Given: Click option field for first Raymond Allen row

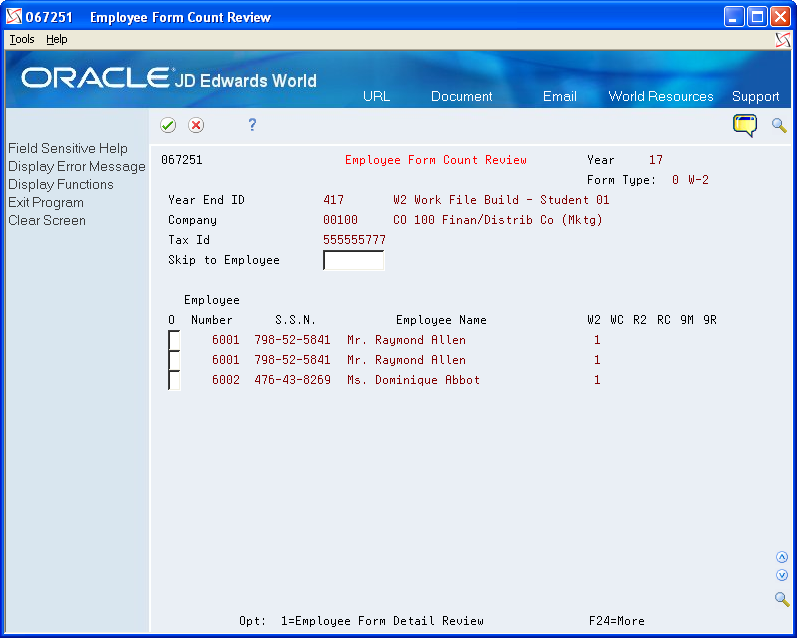Looking at the screenshot, I should 174,340.
